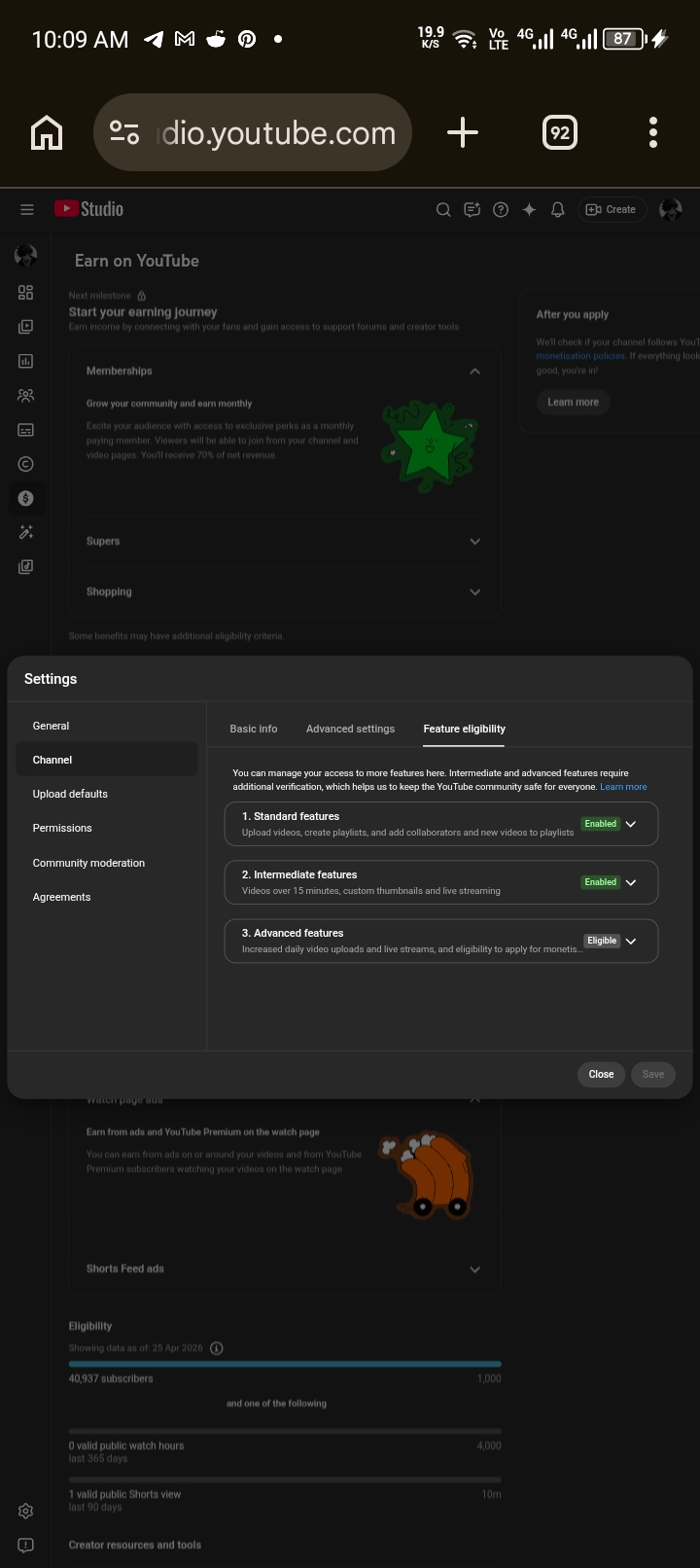
Task: Open the Earn dollar sidebar icon
Action: [26, 498]
